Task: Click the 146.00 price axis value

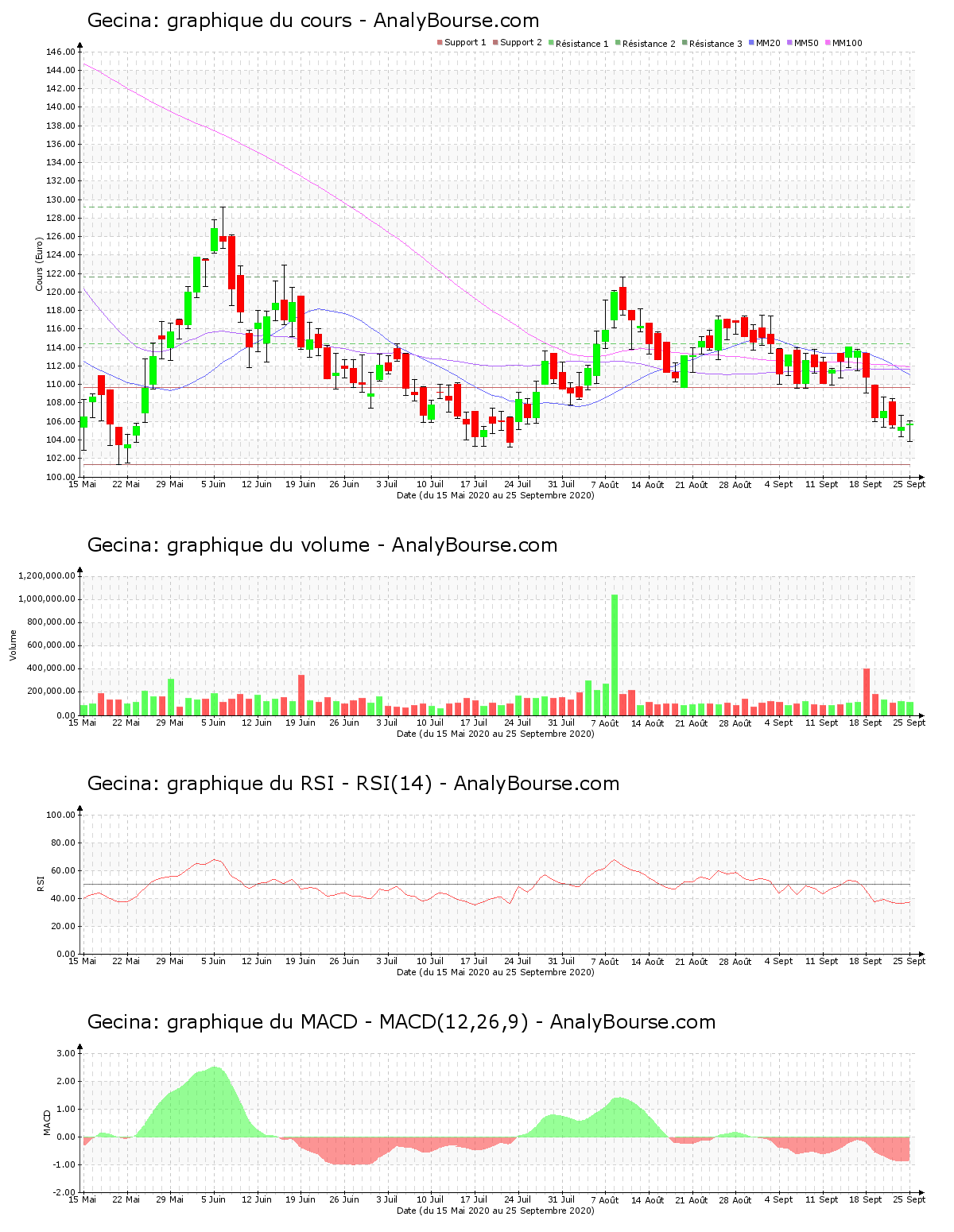Action: [60, 52]
